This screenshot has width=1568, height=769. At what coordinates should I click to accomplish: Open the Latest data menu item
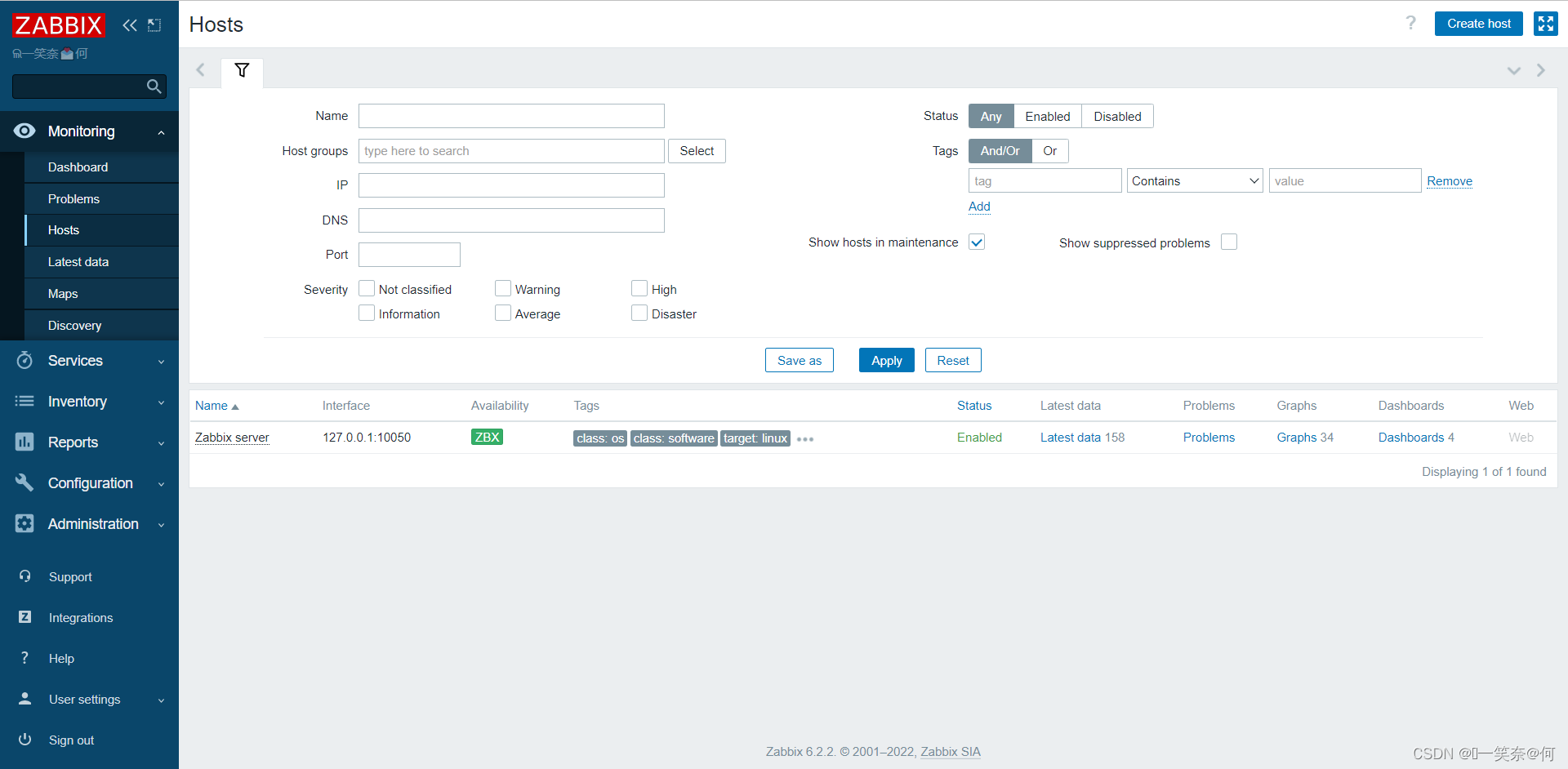tap(102, 261)
